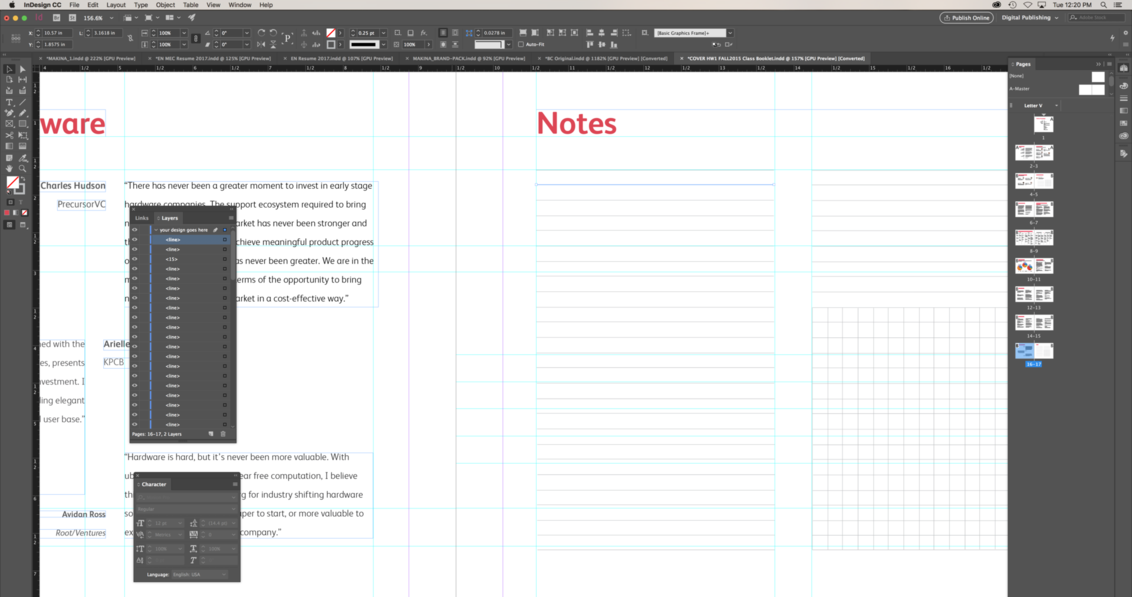
Task: Open macOS Spotlight search
Action: (1103, 5)
